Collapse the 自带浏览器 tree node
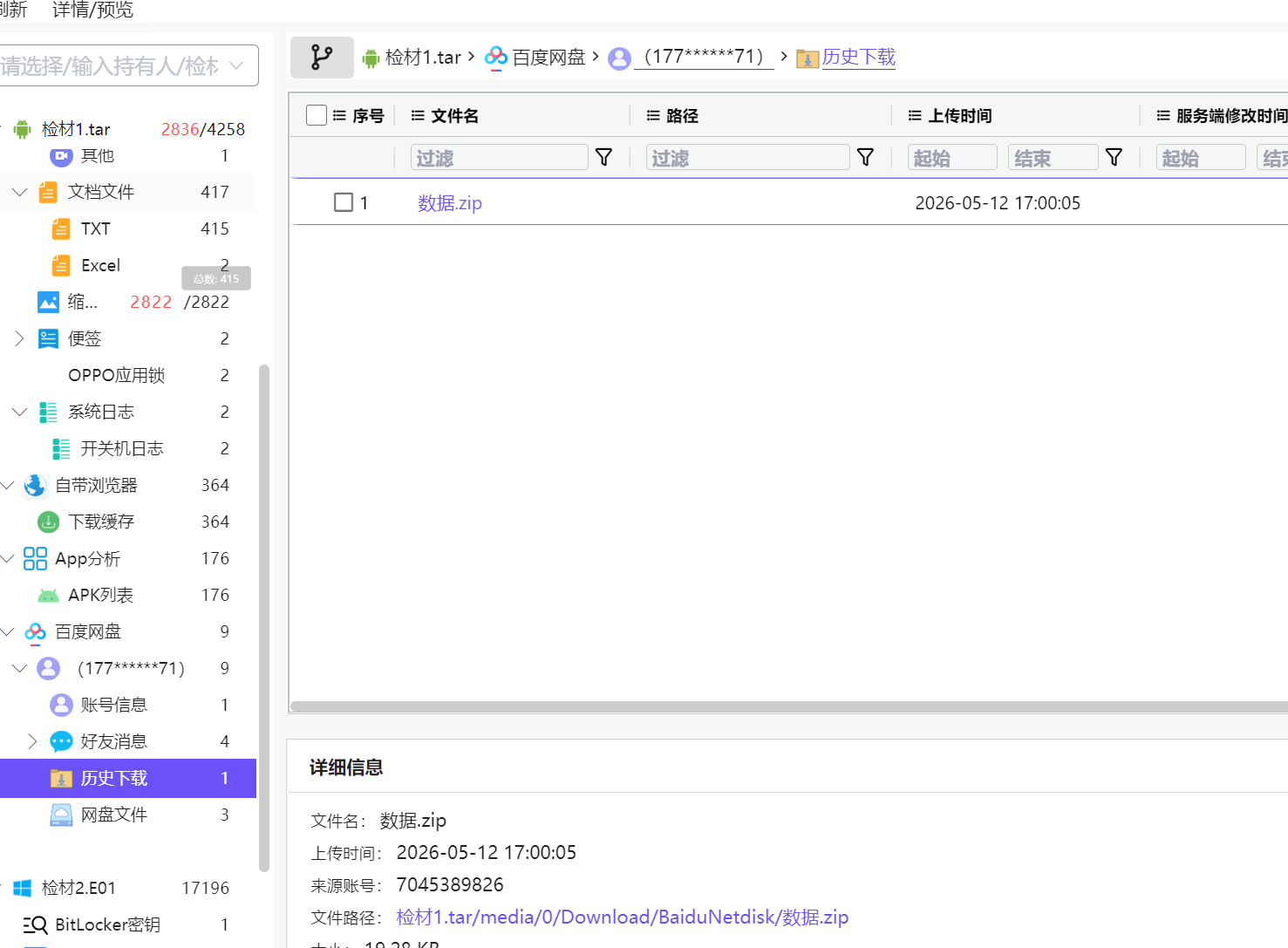 pos(8,485)
